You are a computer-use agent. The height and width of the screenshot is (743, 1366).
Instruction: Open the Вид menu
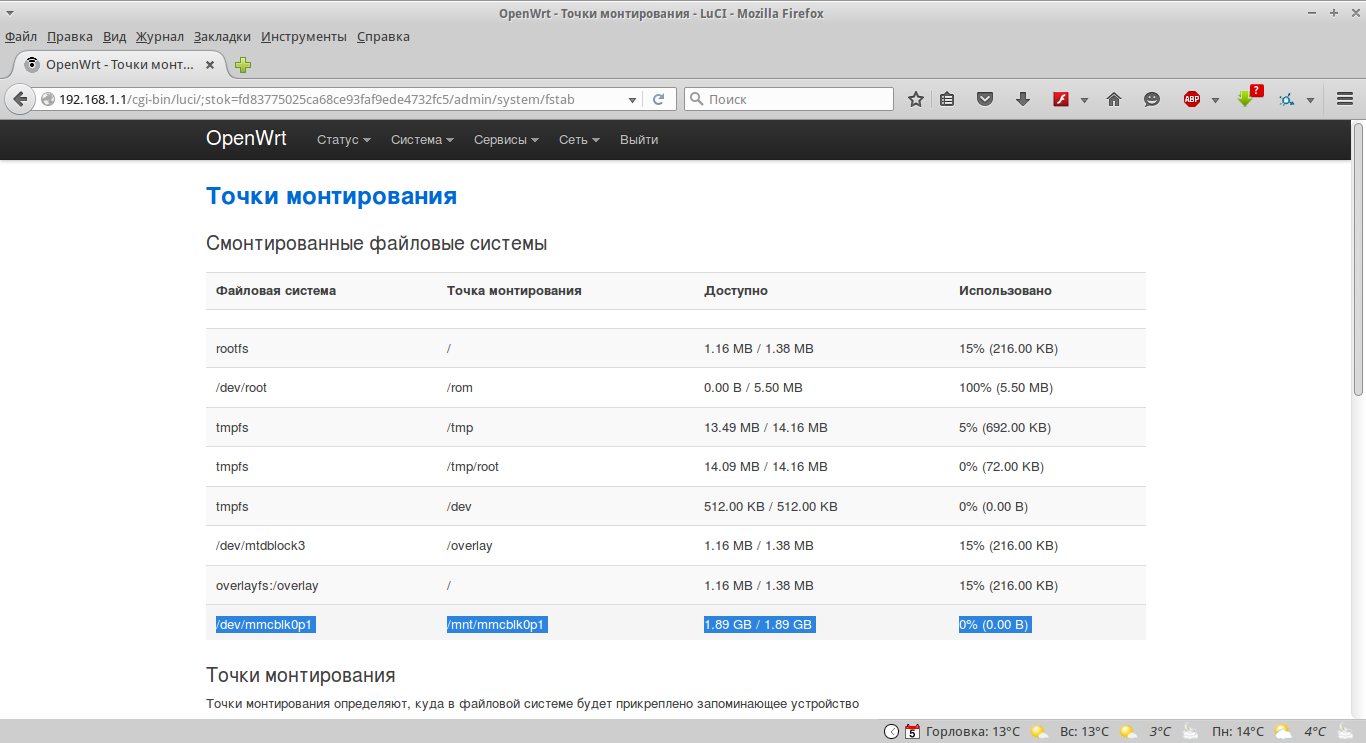click(115, 37)
